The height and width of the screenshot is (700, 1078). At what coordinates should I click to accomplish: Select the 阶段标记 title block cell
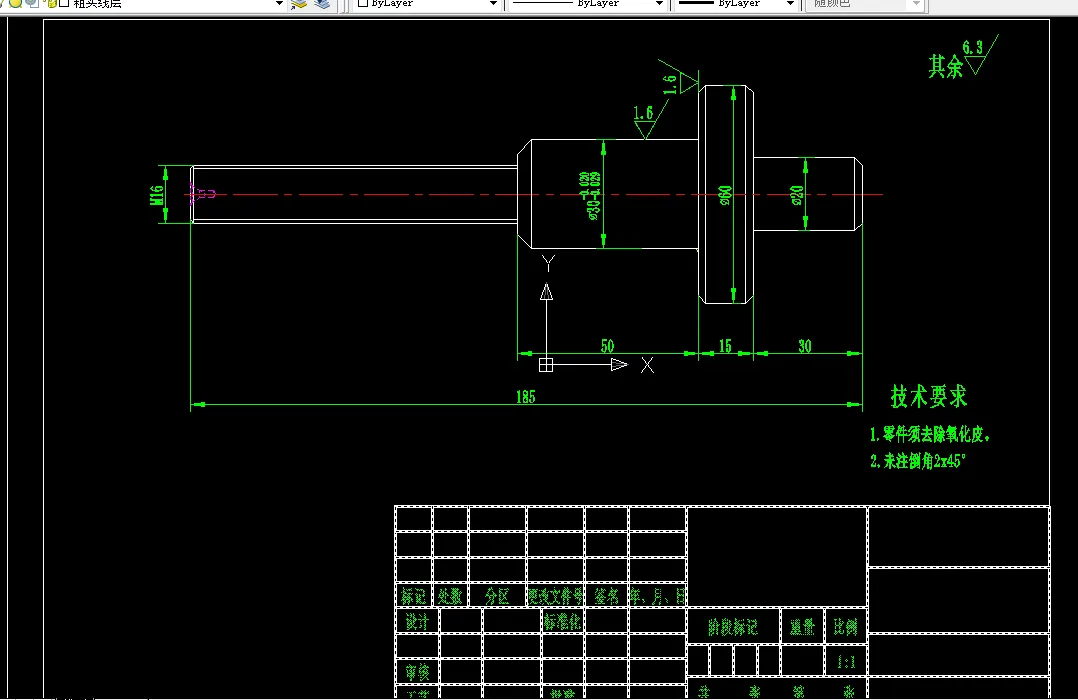(x=733, y=626)
